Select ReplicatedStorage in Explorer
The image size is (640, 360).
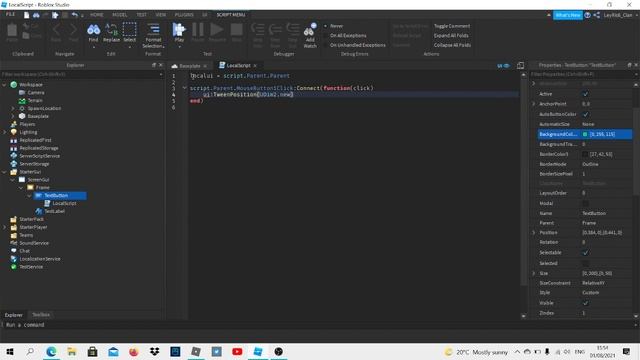39,148
